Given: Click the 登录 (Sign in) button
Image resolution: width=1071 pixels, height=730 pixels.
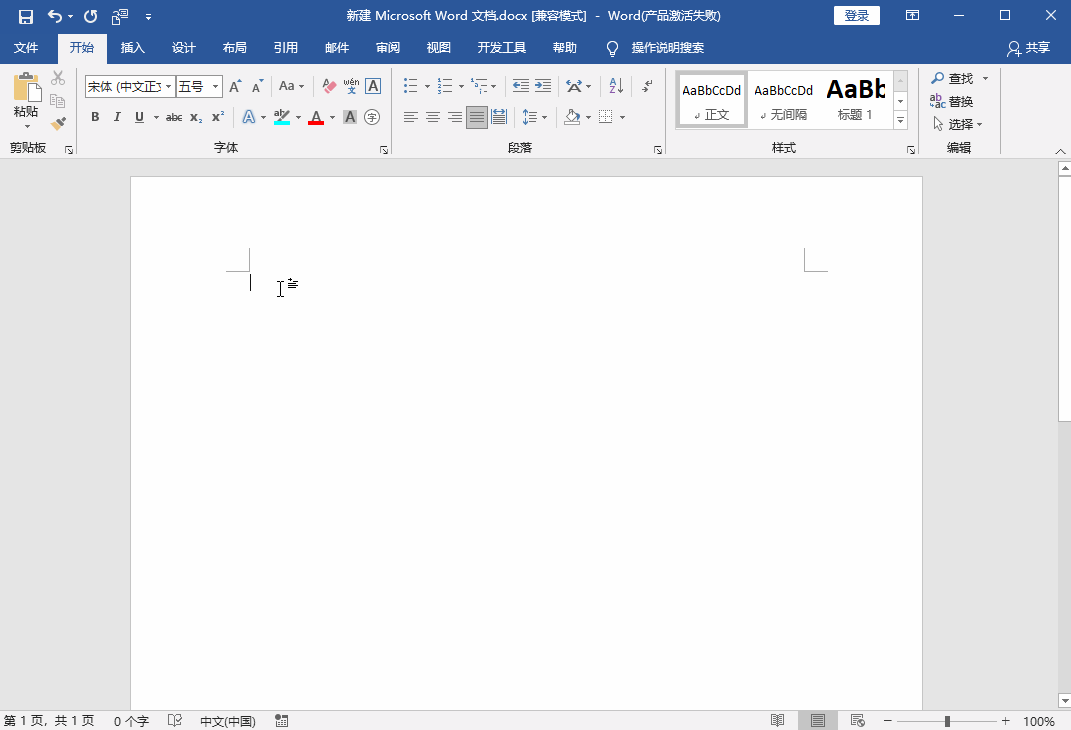Looking at the screenshot, I should pyautogui.click(x=857, y=16).
